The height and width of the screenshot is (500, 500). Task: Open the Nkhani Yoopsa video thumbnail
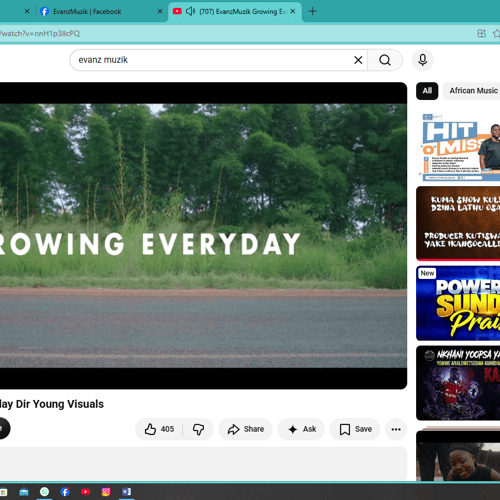pyautogui.click(x=458, y=383)
